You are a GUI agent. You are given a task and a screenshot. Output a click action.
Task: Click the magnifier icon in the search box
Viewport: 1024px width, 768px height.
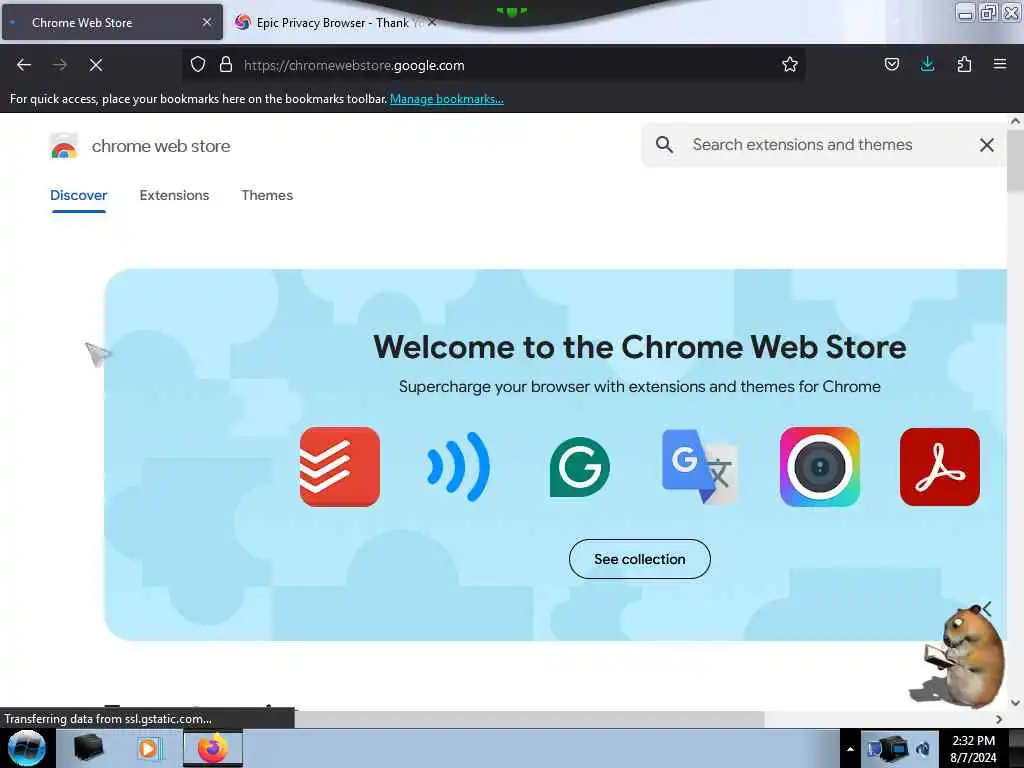tap(664, 144)
